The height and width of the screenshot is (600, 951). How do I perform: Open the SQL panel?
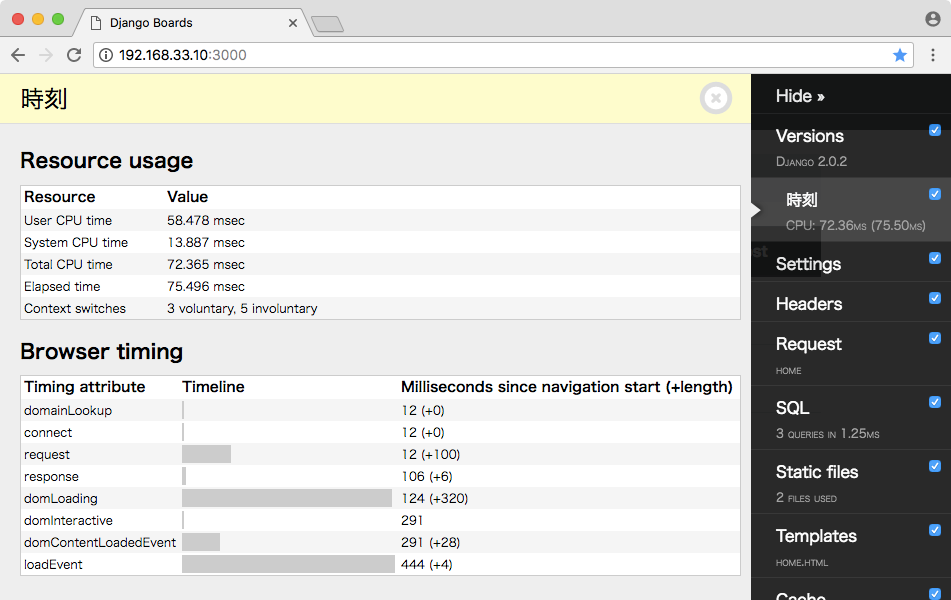point(793,408)
